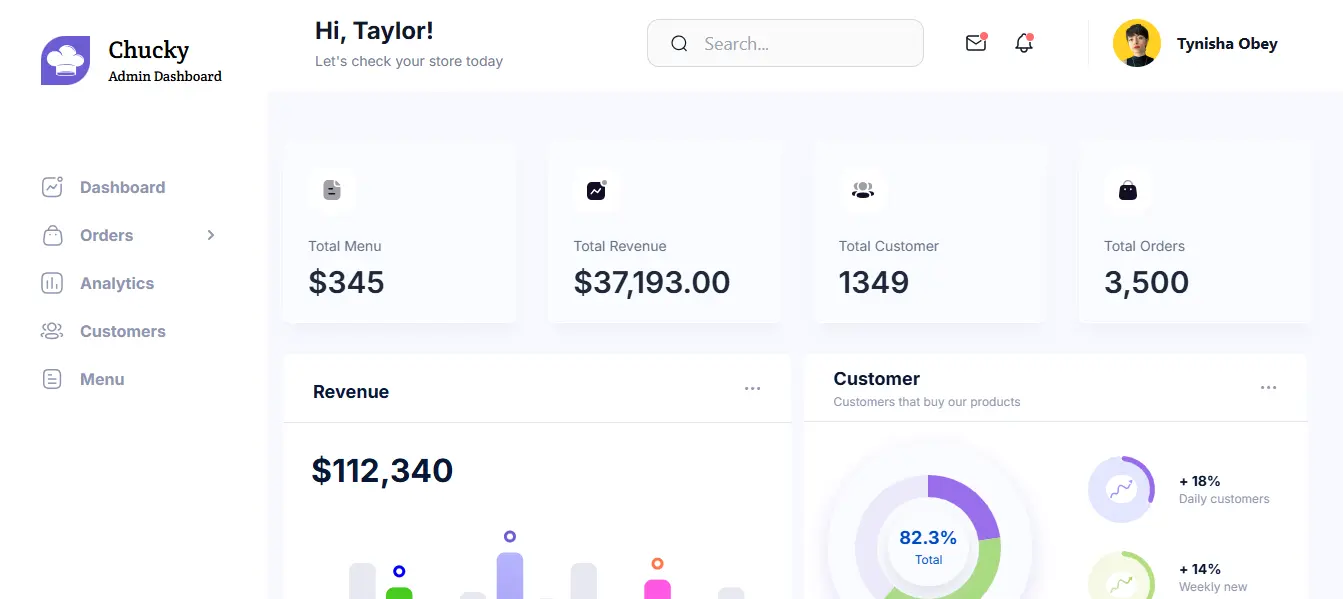The width and height of the screenshot is (1343, 599).
Task: Click the Menu list sidebar icon
Action: pos(52,379)
